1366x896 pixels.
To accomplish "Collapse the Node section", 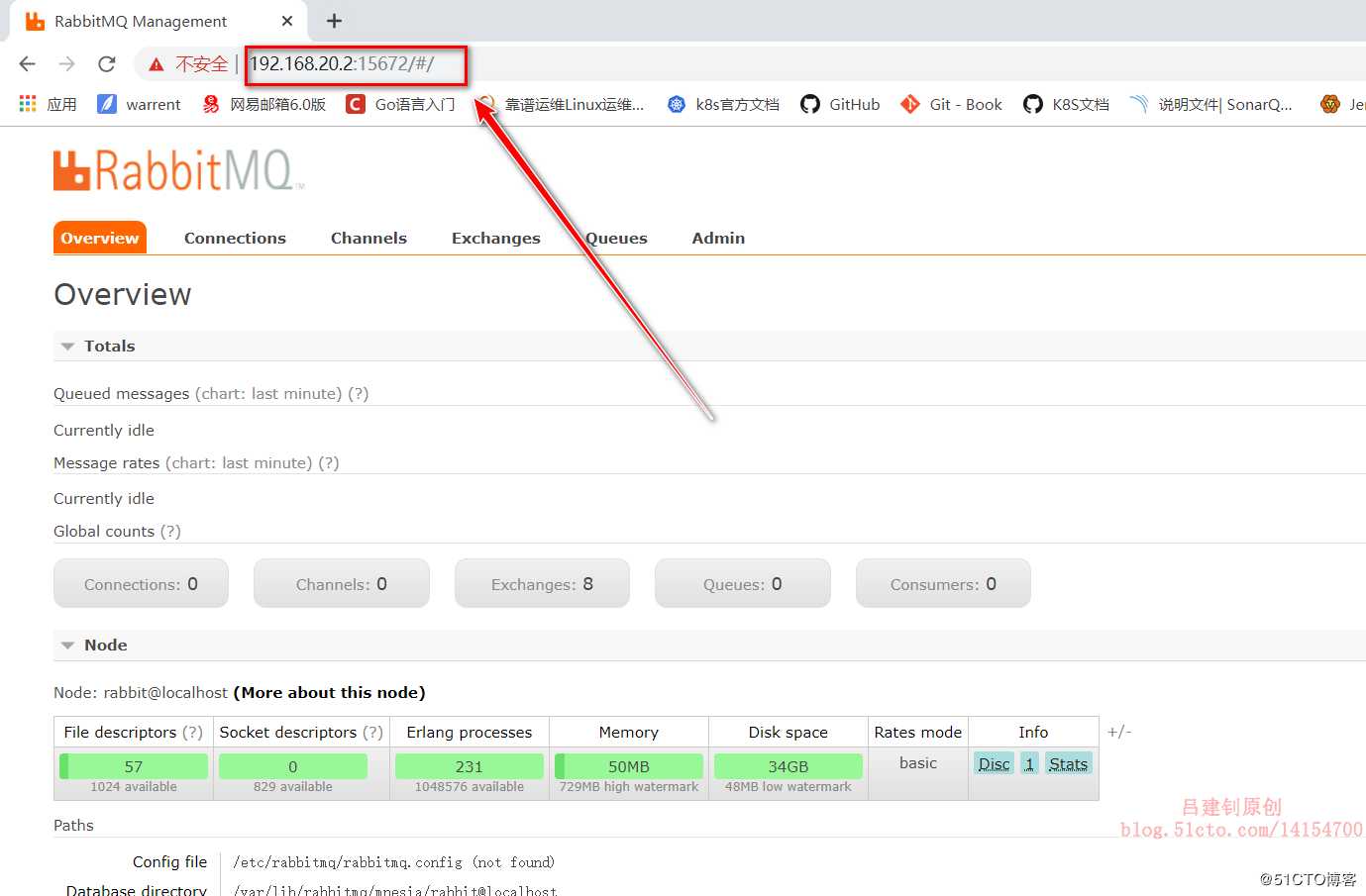I will [x=94, y=645].
